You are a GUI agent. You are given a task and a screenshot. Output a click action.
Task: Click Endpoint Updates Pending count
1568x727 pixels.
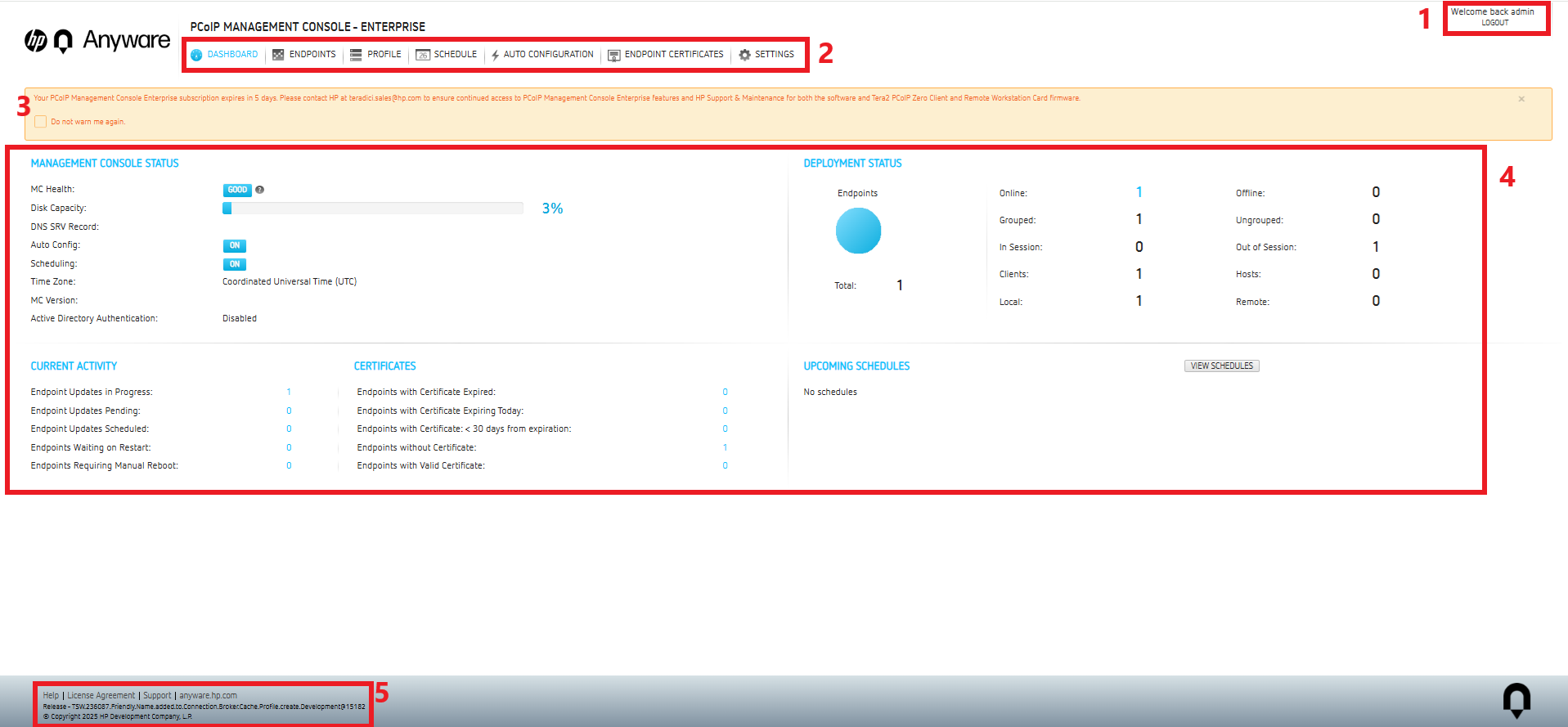coord(289,411)
